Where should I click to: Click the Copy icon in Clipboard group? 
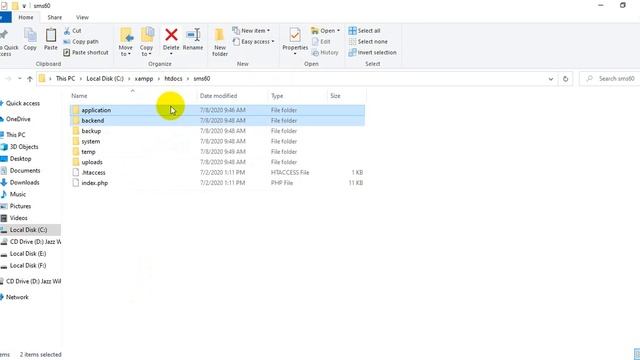(x=30, y=39)
